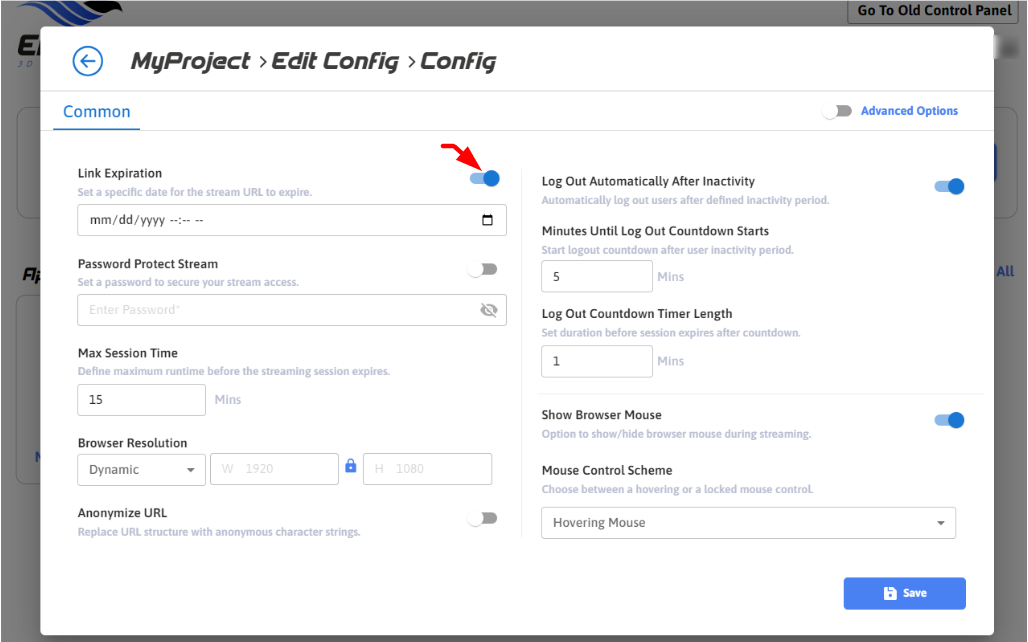Turn off Show Browser Mouse switch
Screen dimensions: 1028x642
pyautogui.click(x=949, y=420)
